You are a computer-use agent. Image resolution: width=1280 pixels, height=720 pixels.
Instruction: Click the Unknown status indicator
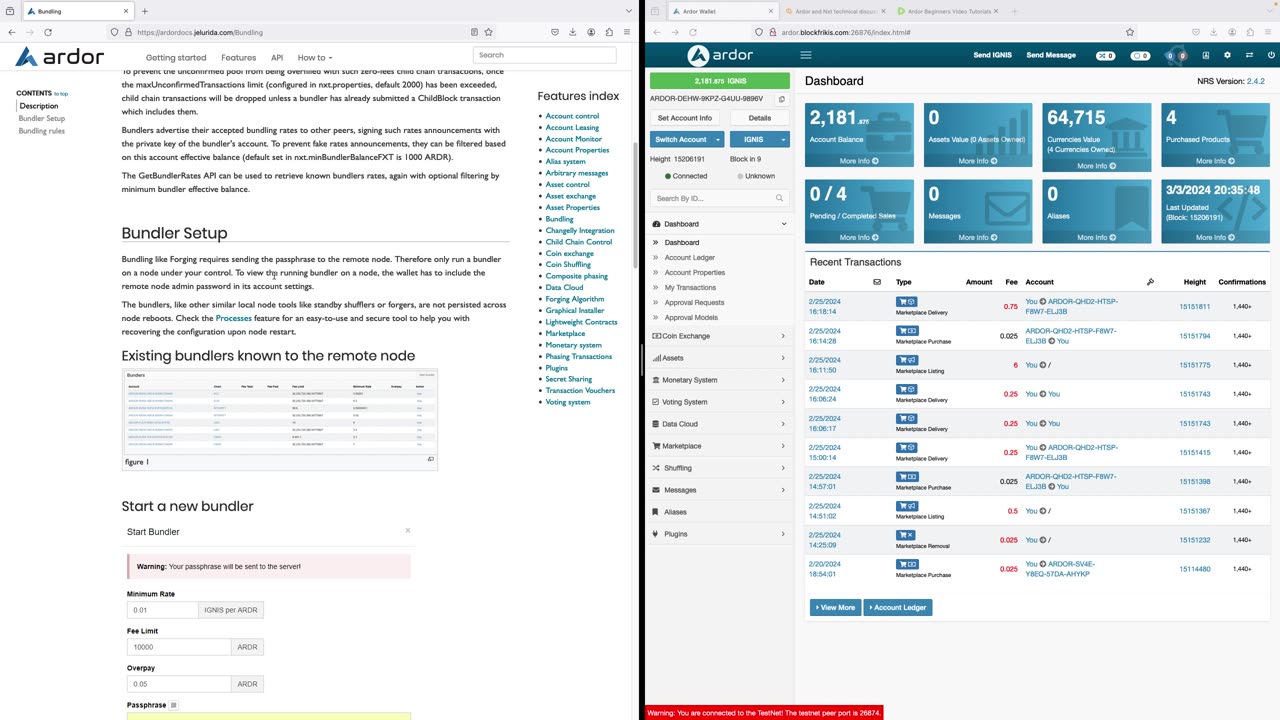click(756, 176)
